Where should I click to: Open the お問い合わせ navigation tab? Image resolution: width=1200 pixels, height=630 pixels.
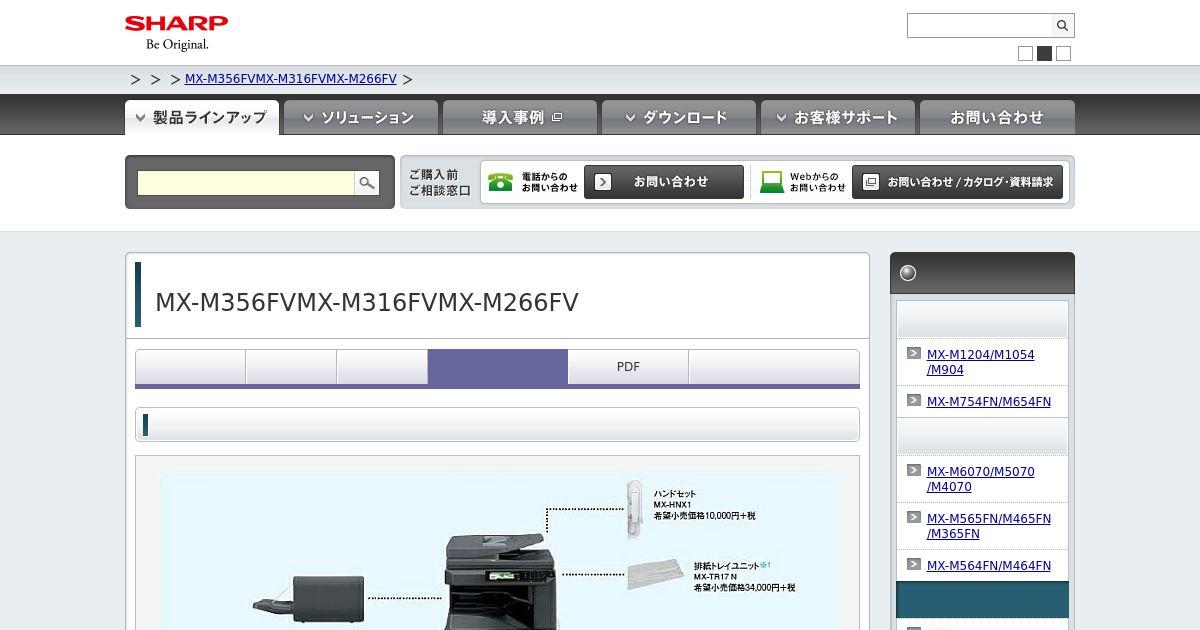coord(997,117)
